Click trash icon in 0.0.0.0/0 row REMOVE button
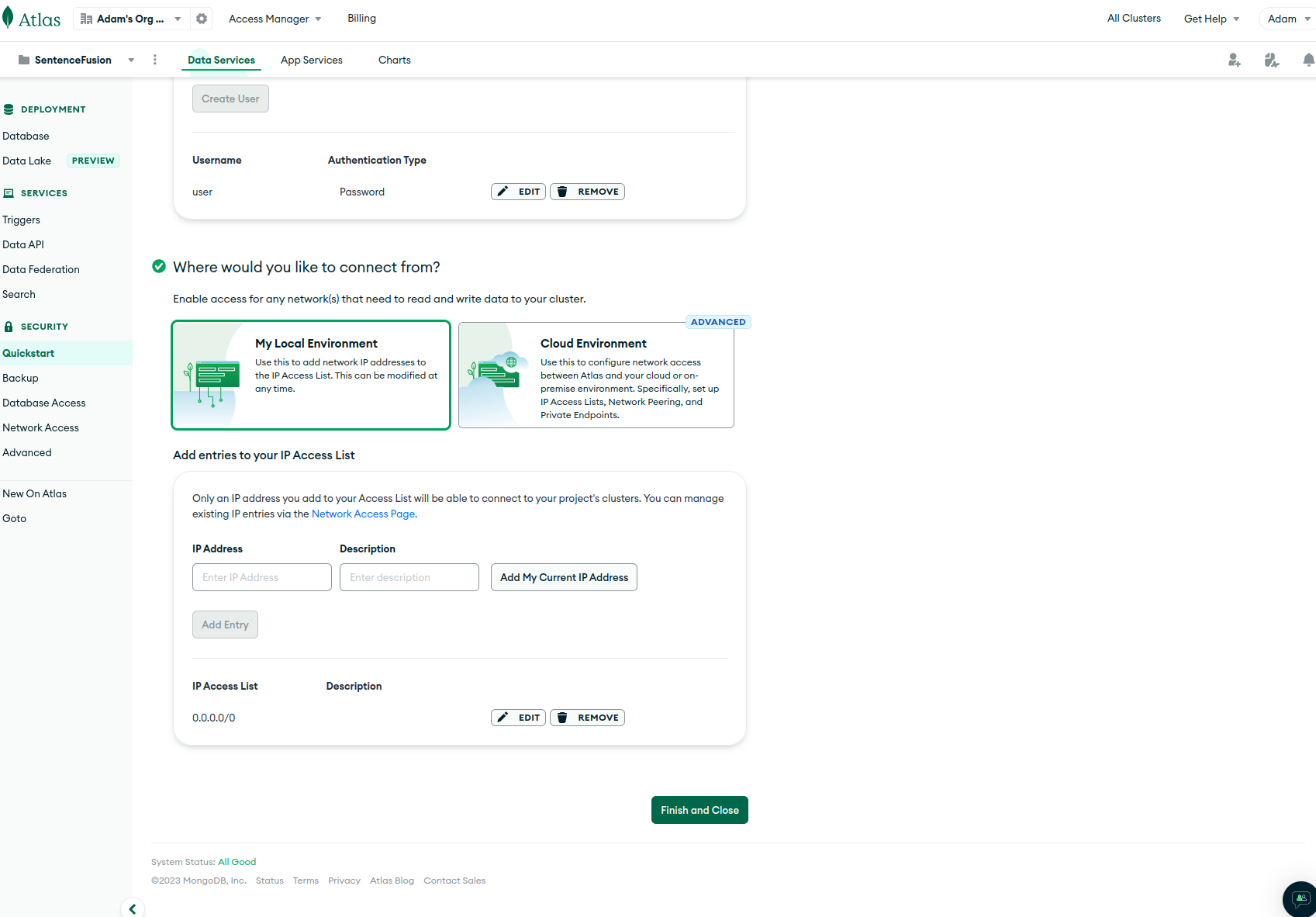Image resolution: width=1316 pixels, height=917 pixels. [562, 718]
